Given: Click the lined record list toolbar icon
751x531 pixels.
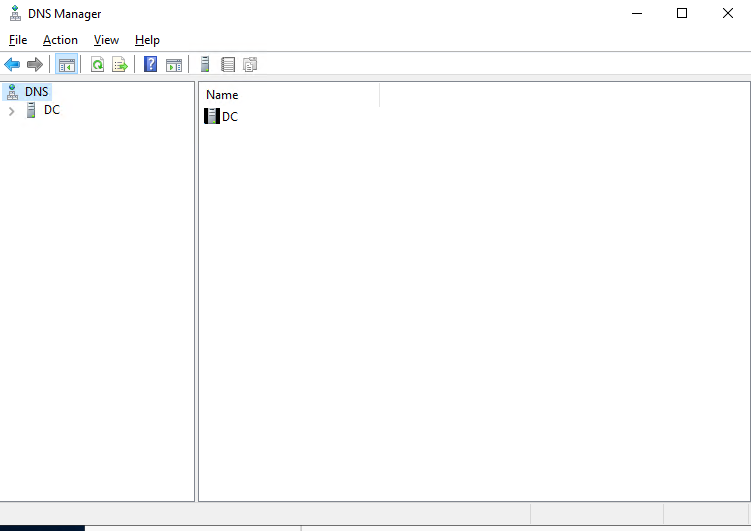Looking at the screenshot, I should 228,64.
